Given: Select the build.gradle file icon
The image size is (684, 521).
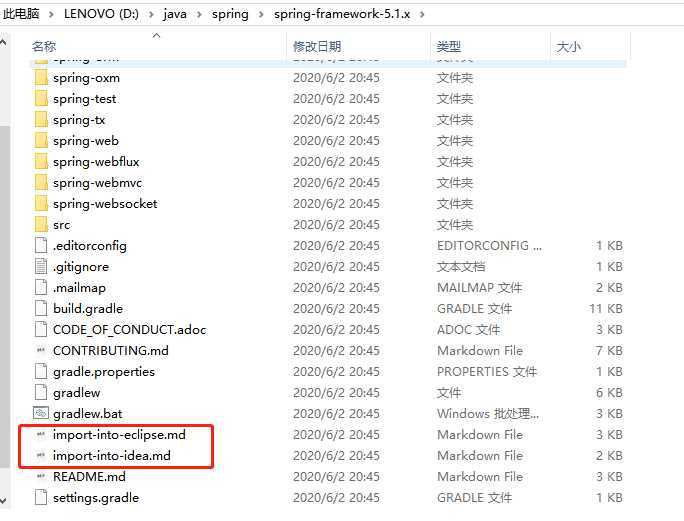Looking at the screenshot, I should (x=41, y=308).
